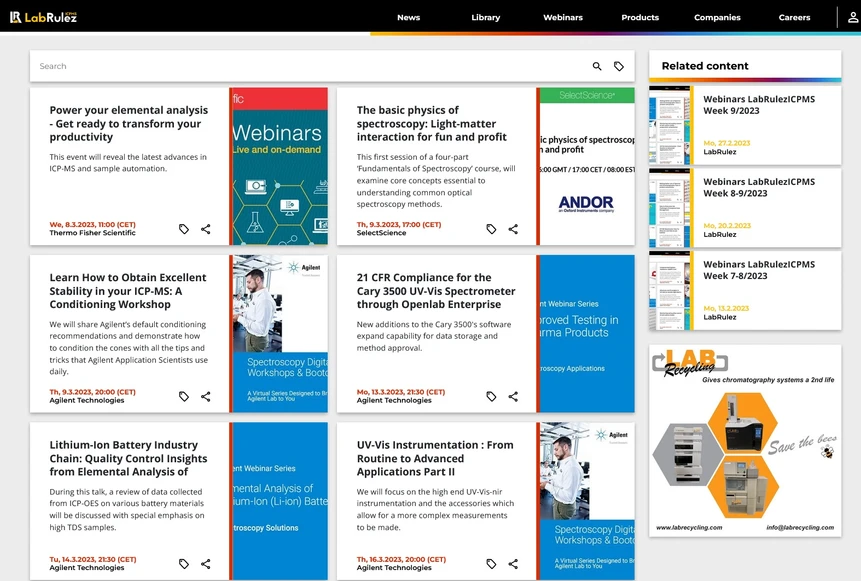861x581 pixels.
Task: Open 'Lithium-Ion Battery Industry Chain' title
Action: pos(128,459)
